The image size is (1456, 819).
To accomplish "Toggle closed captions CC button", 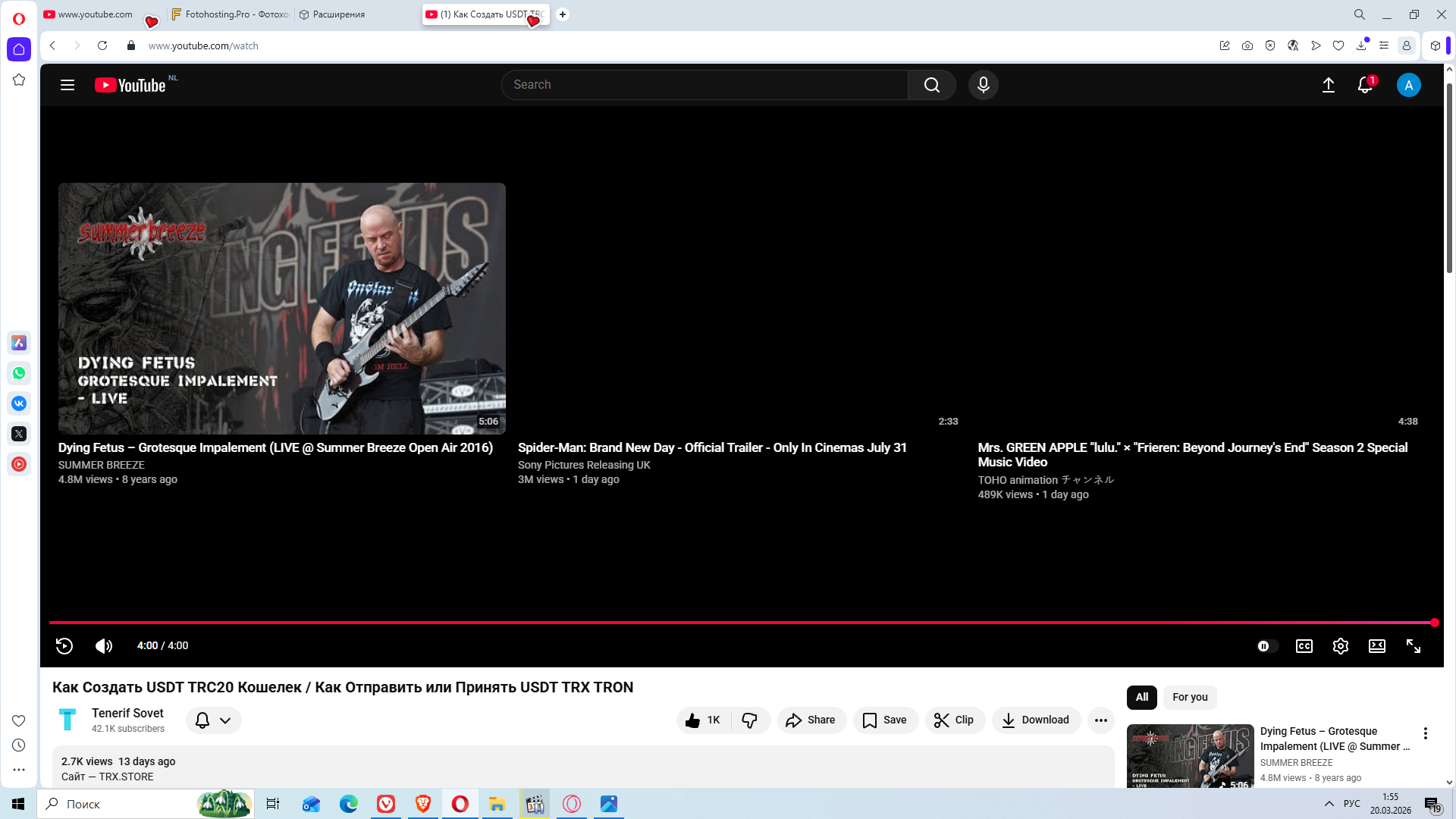I will 1304,646.
